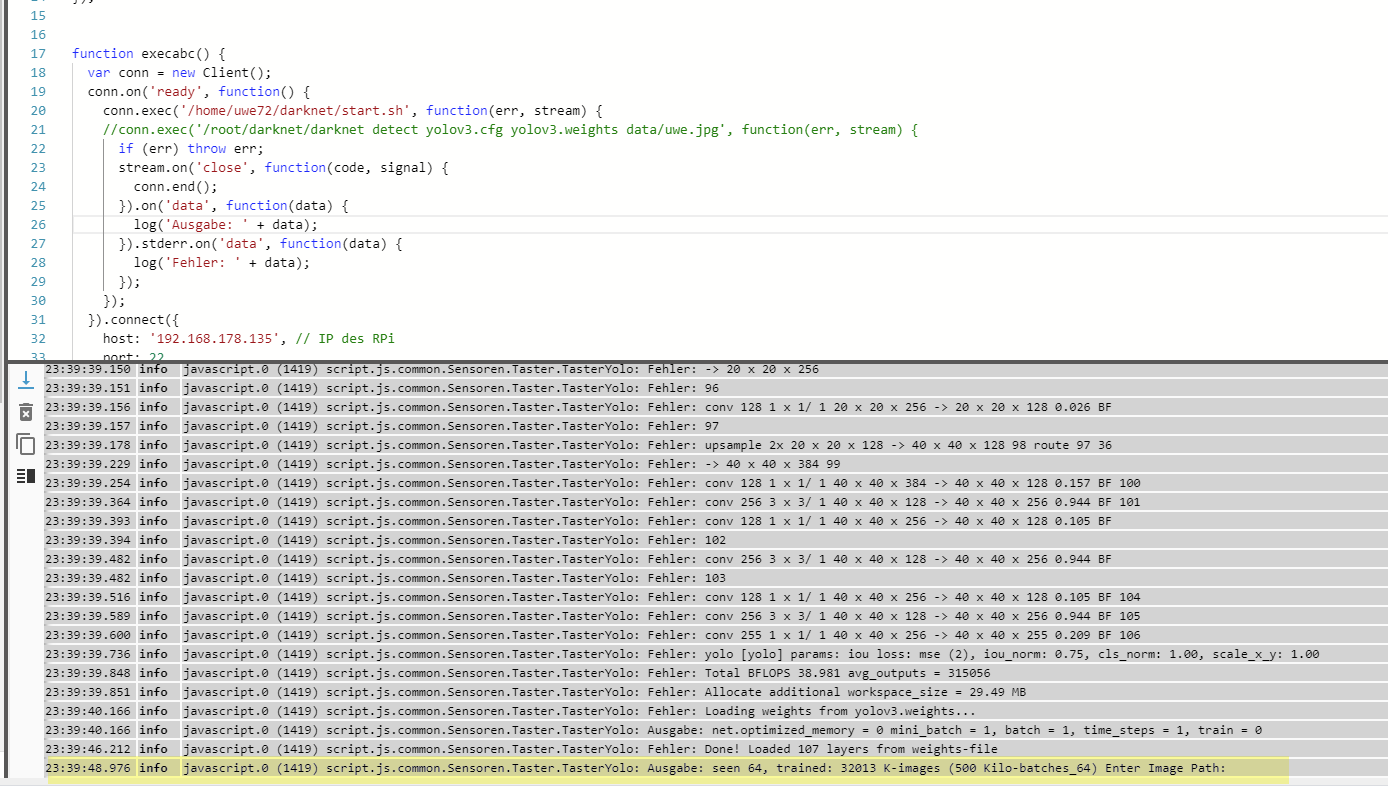Select log row with timestamp 23:39:39.516

coord(715,597)
